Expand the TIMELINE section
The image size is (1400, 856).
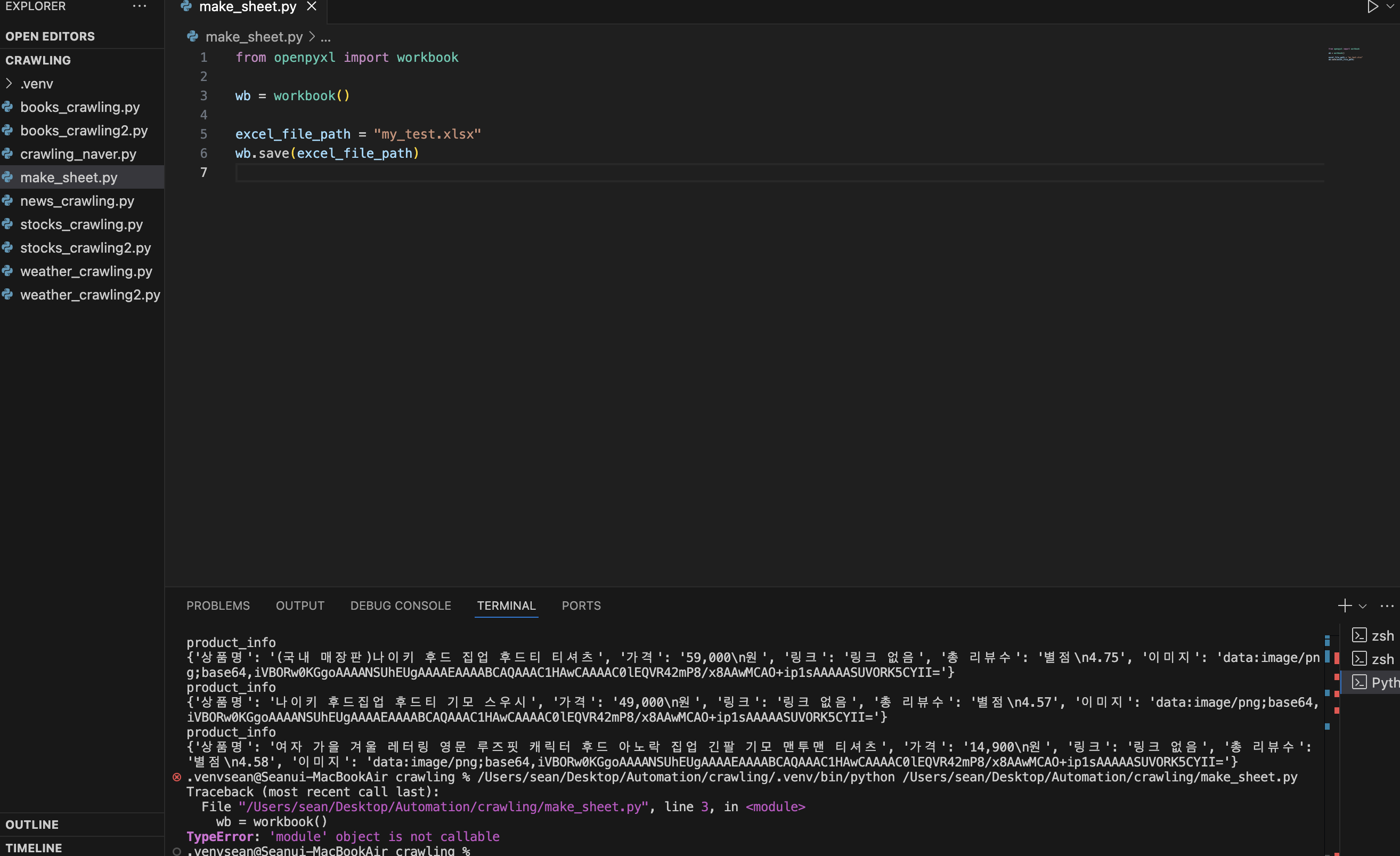(34, 847)
